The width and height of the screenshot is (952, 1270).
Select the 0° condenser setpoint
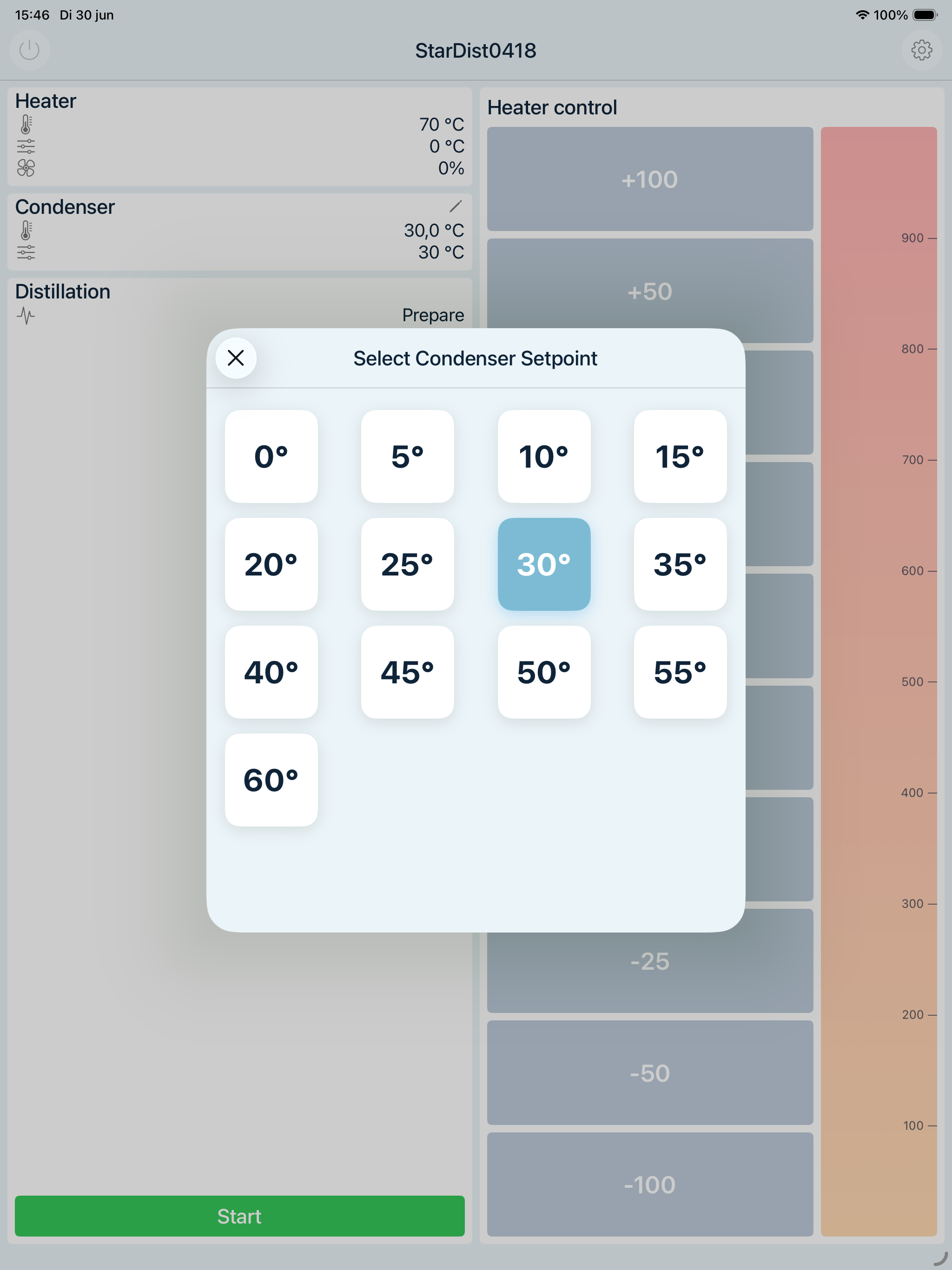(x=271, y=456)
